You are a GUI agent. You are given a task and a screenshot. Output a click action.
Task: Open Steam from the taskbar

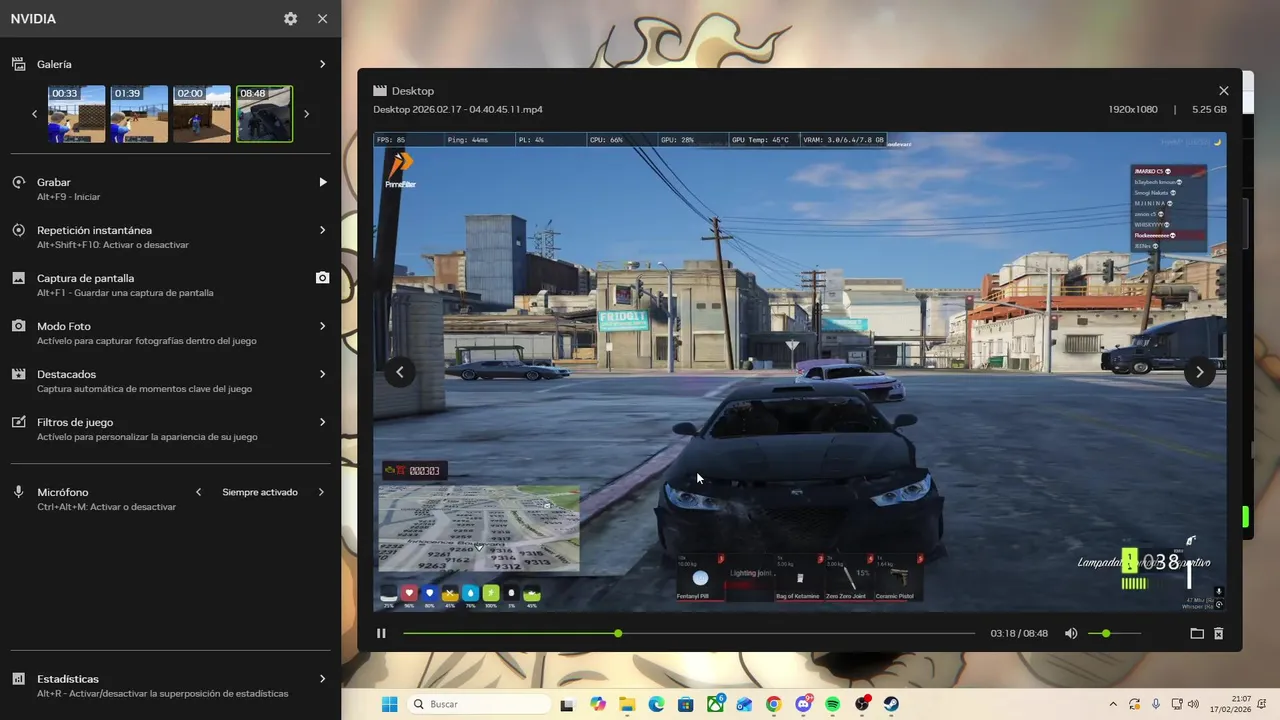pos(891,704)
